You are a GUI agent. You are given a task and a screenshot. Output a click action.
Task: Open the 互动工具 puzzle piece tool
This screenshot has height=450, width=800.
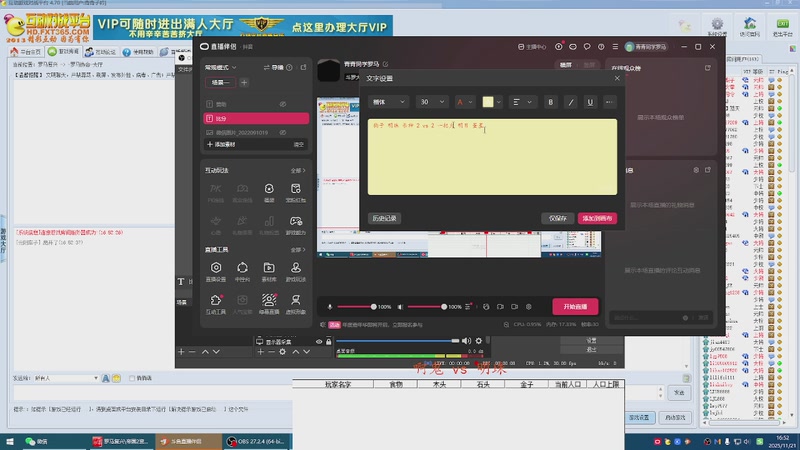click(216, 304)
